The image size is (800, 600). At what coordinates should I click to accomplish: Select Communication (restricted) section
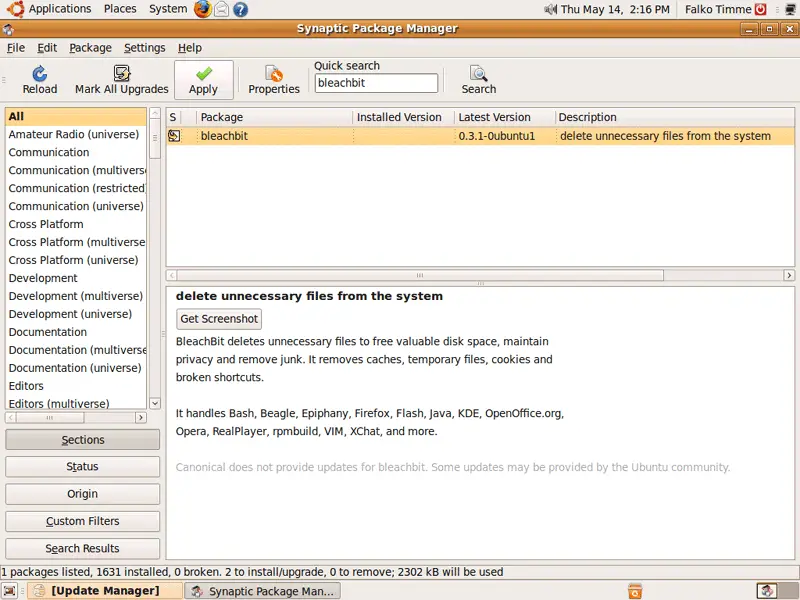(x=76, y=188)
